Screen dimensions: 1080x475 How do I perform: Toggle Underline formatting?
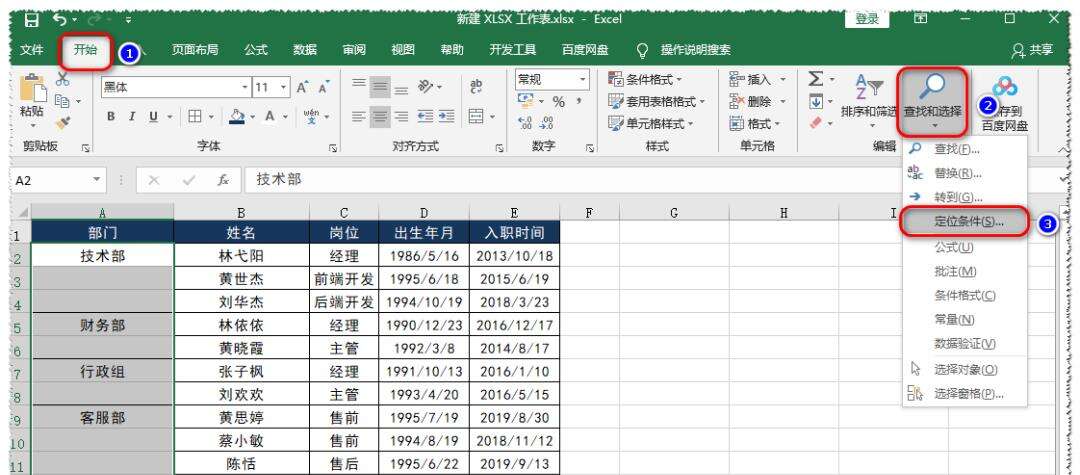(152, 116)
